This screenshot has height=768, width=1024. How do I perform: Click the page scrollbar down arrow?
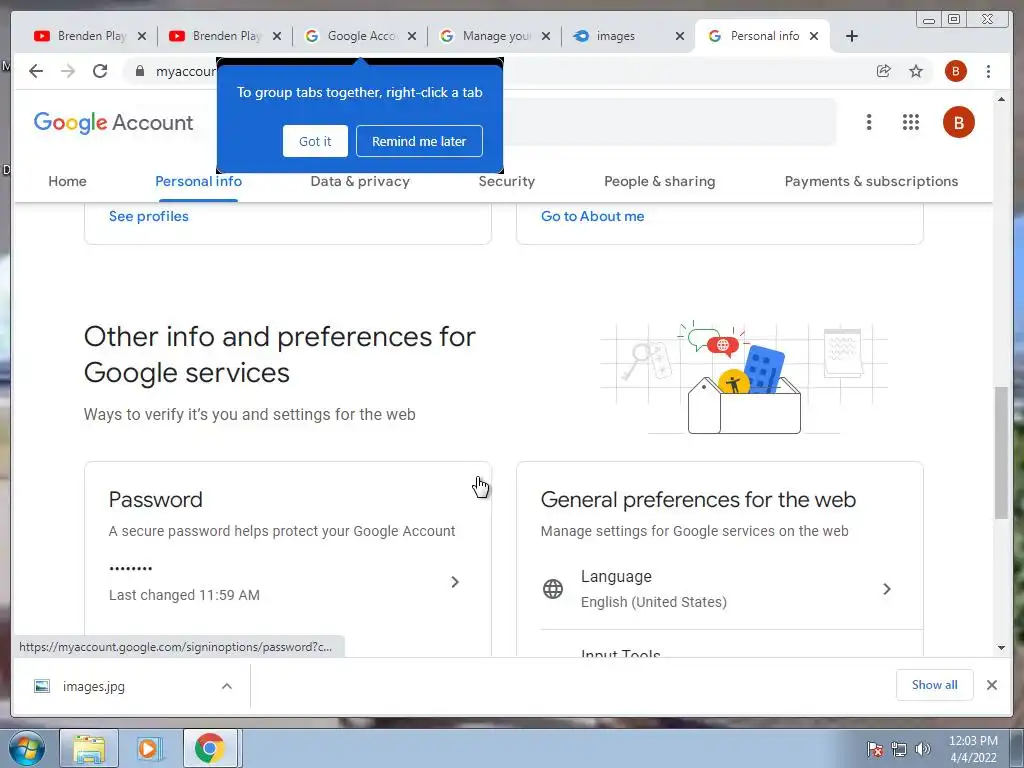pos(1001,648)
